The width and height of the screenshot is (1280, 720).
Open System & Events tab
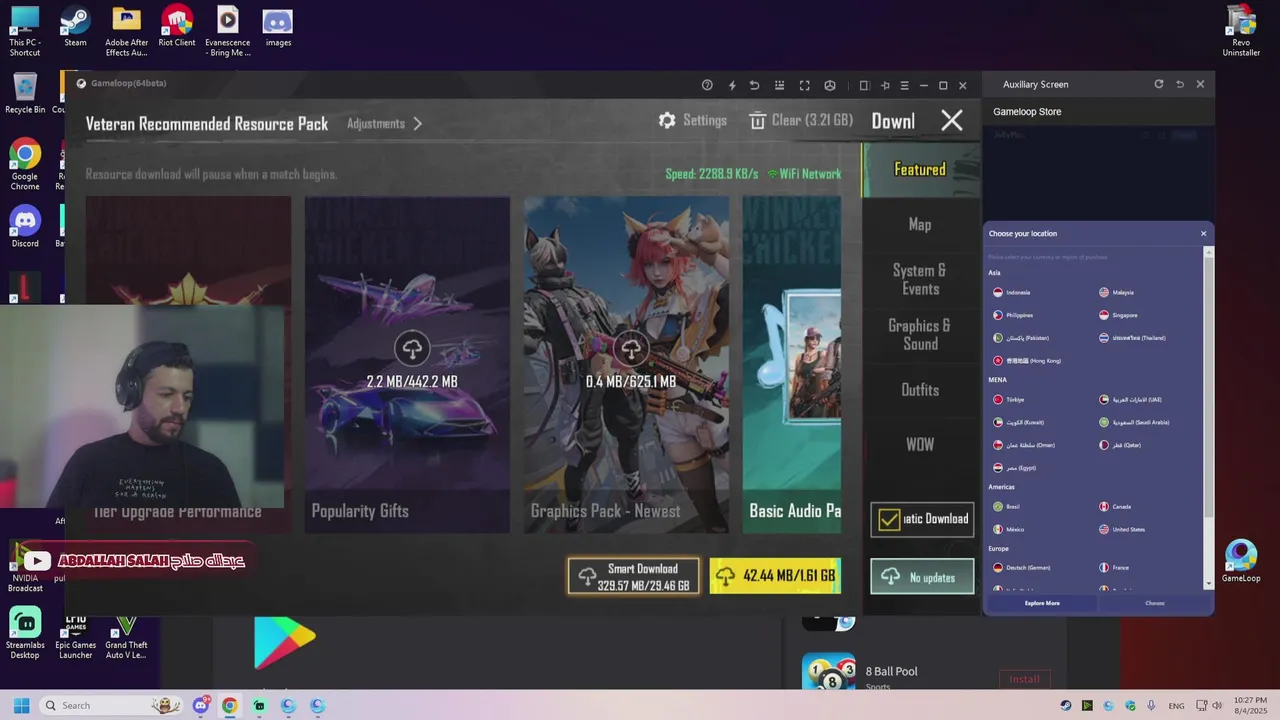920,280
